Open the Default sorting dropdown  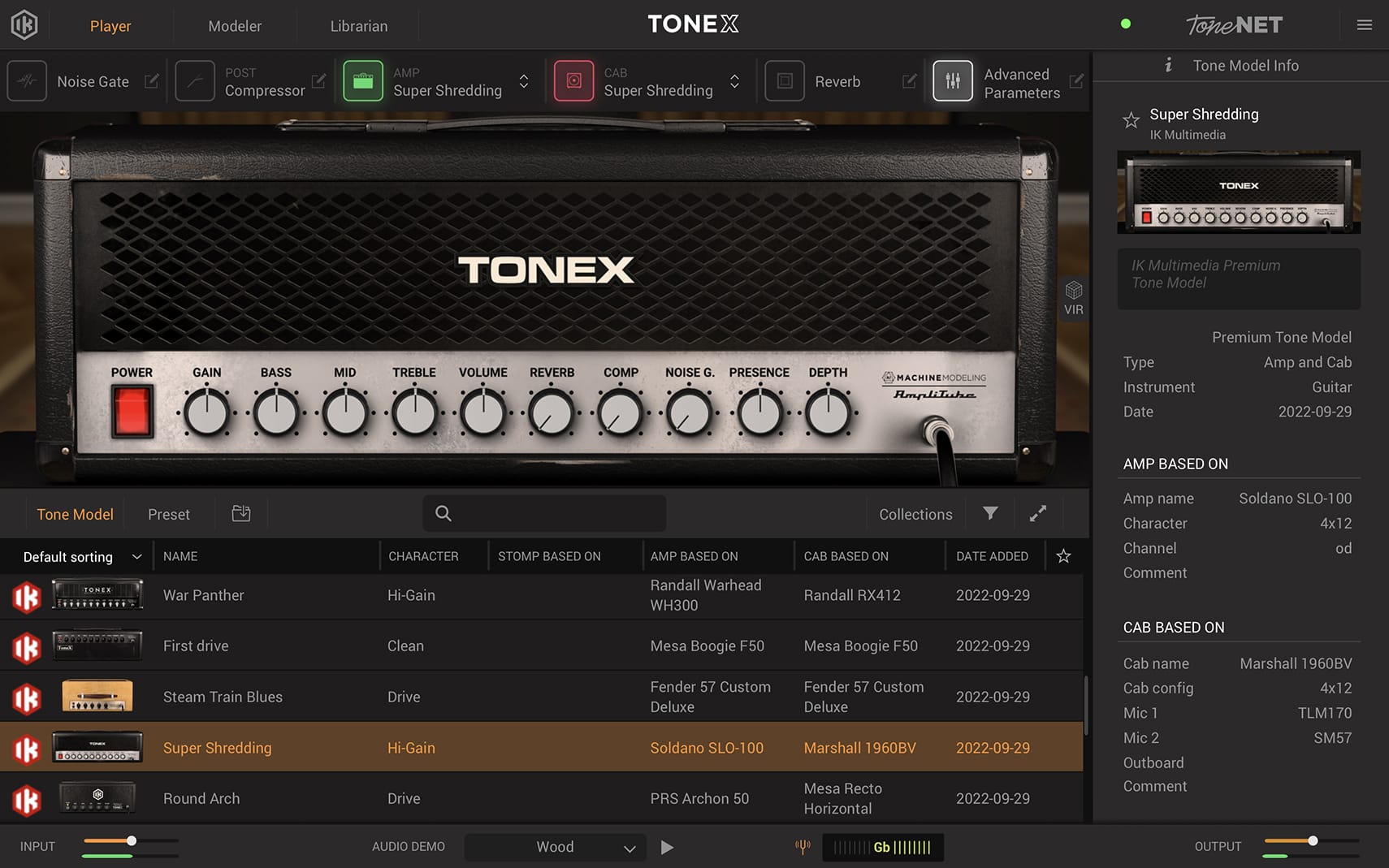[78, 556]
